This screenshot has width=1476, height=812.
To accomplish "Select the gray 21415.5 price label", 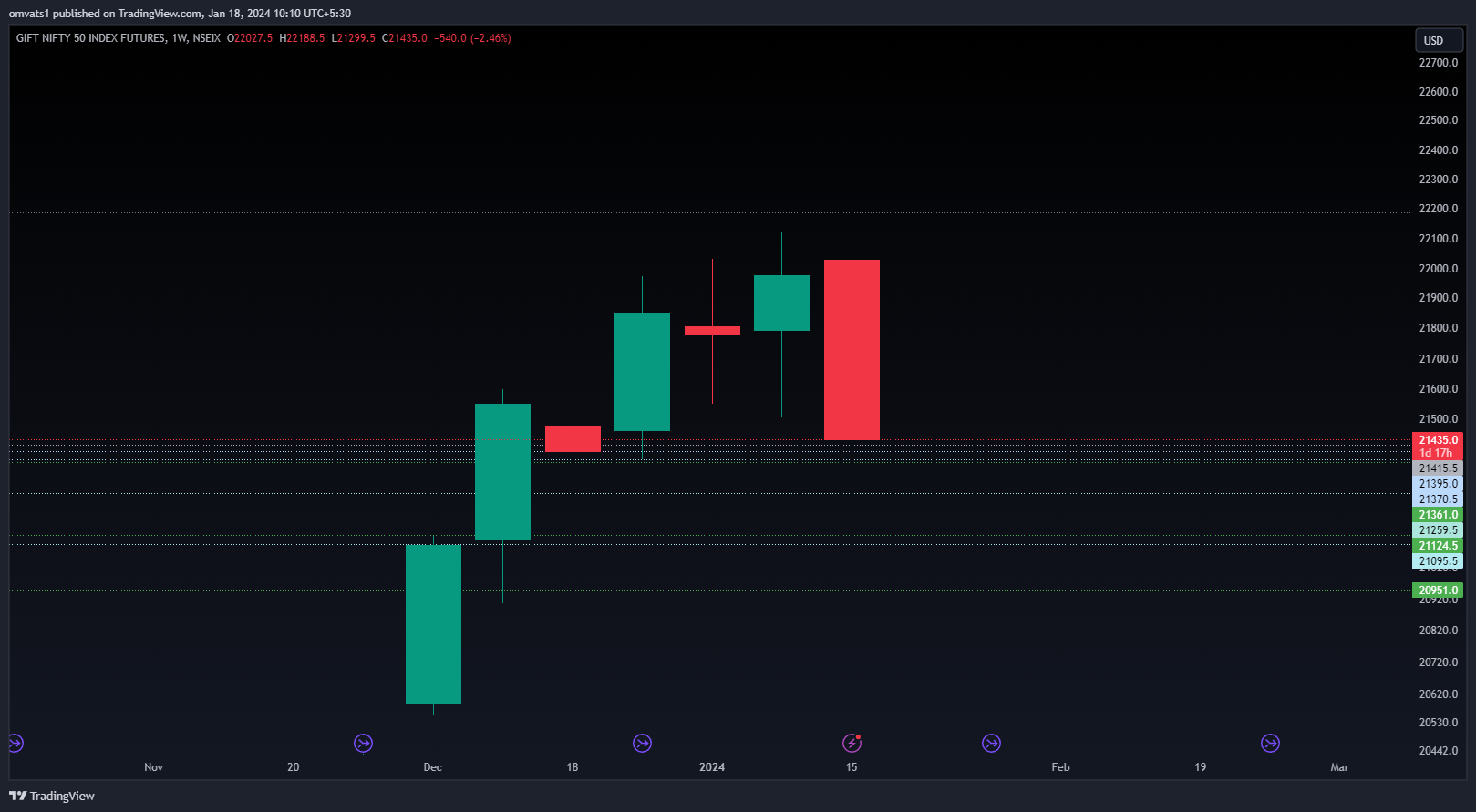I will click(x=1438, y=468).
